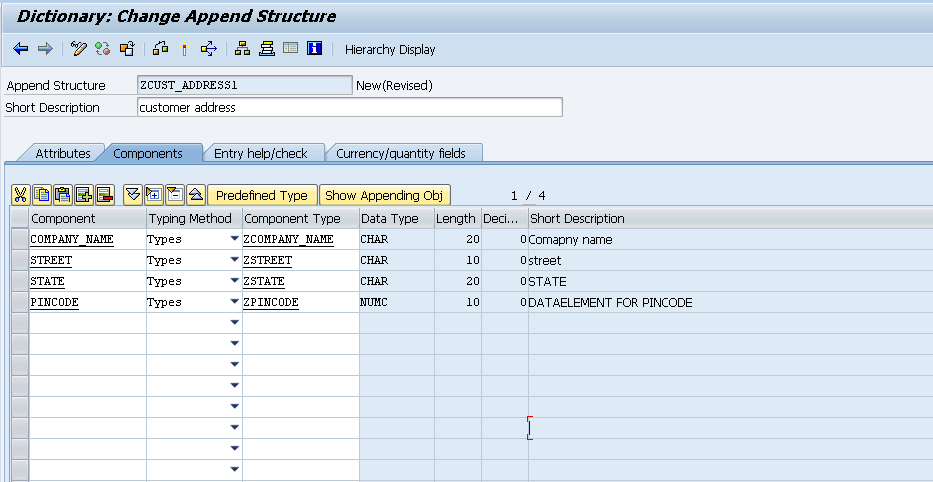
Task: Show the object list hierarchy icon
Action: click(242, 49)
